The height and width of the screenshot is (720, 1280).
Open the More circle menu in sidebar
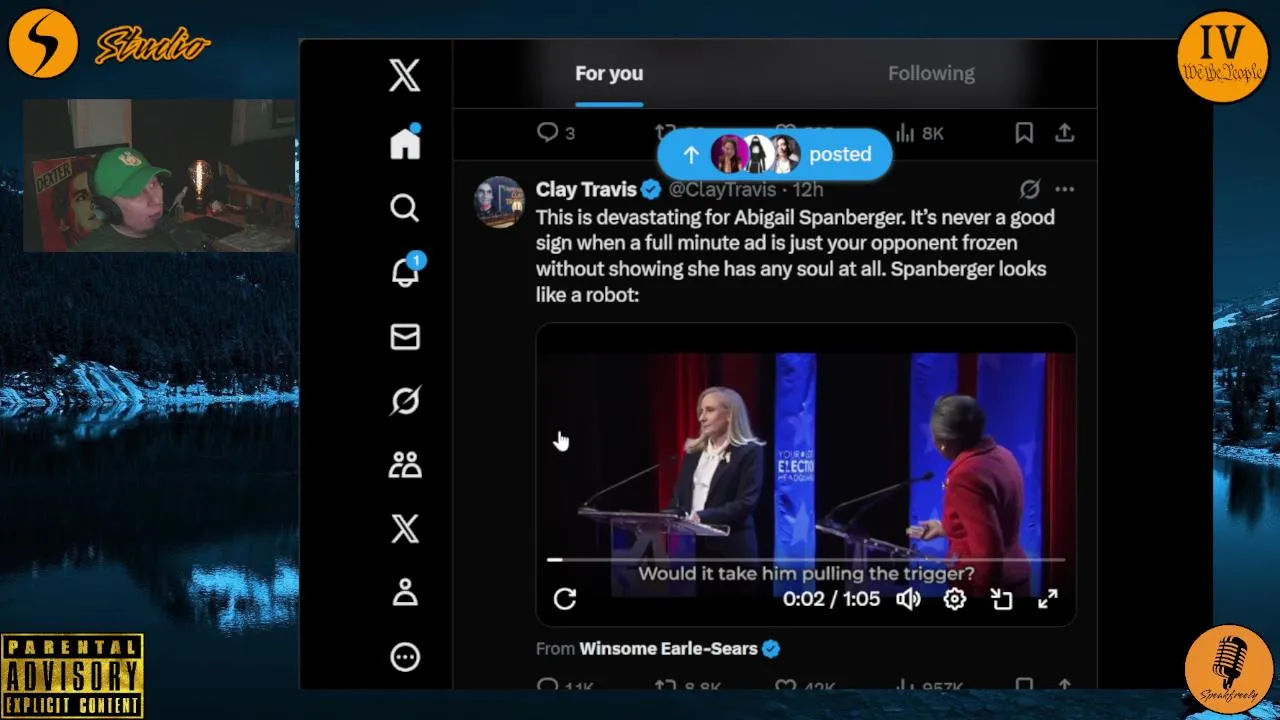(x=405, y=657)
